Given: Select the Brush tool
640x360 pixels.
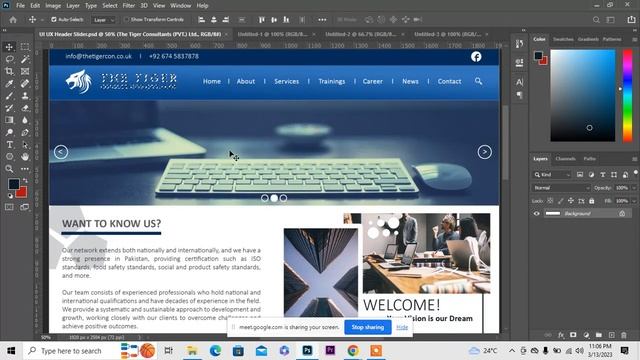Looking at the screenshot, I should 9,96.
